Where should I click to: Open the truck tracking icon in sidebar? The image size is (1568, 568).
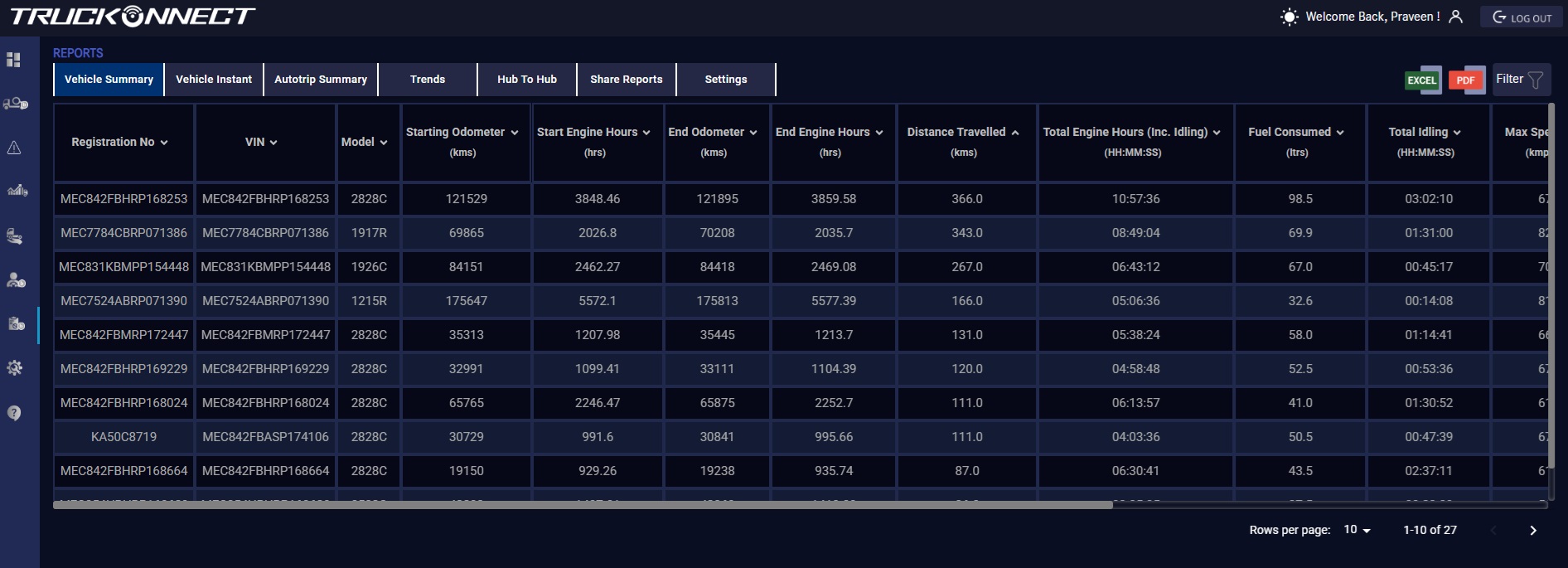pos(15,104)
